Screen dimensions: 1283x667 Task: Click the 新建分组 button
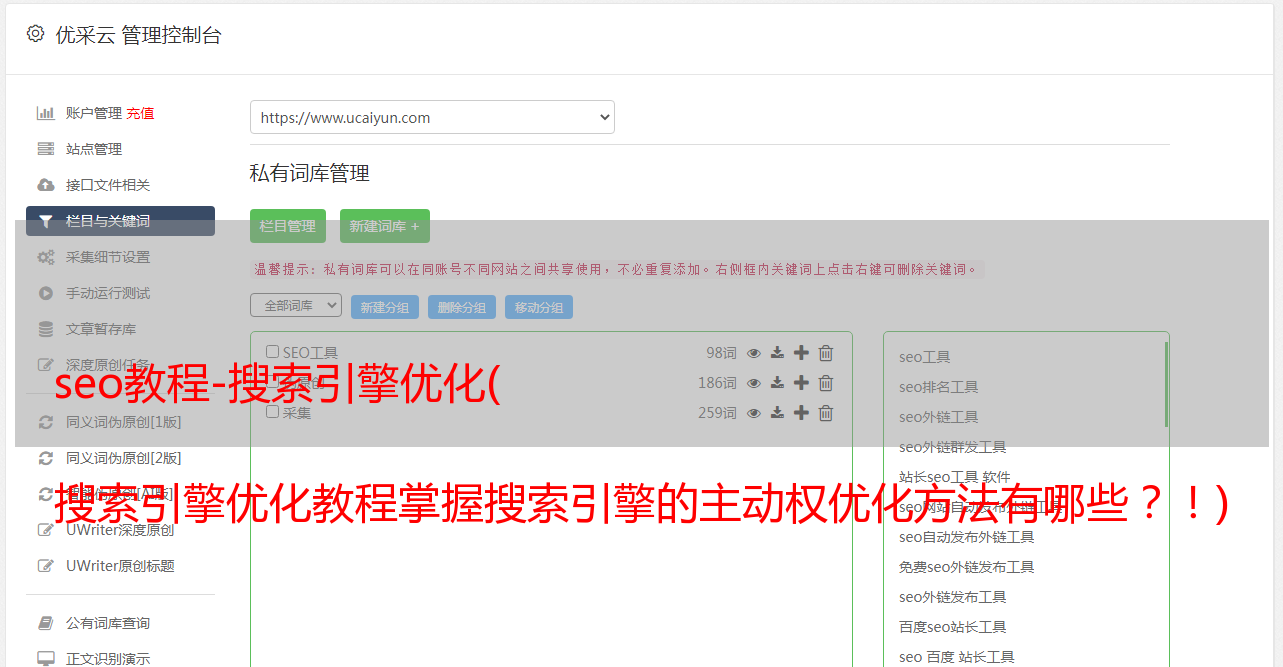[385, 307]
